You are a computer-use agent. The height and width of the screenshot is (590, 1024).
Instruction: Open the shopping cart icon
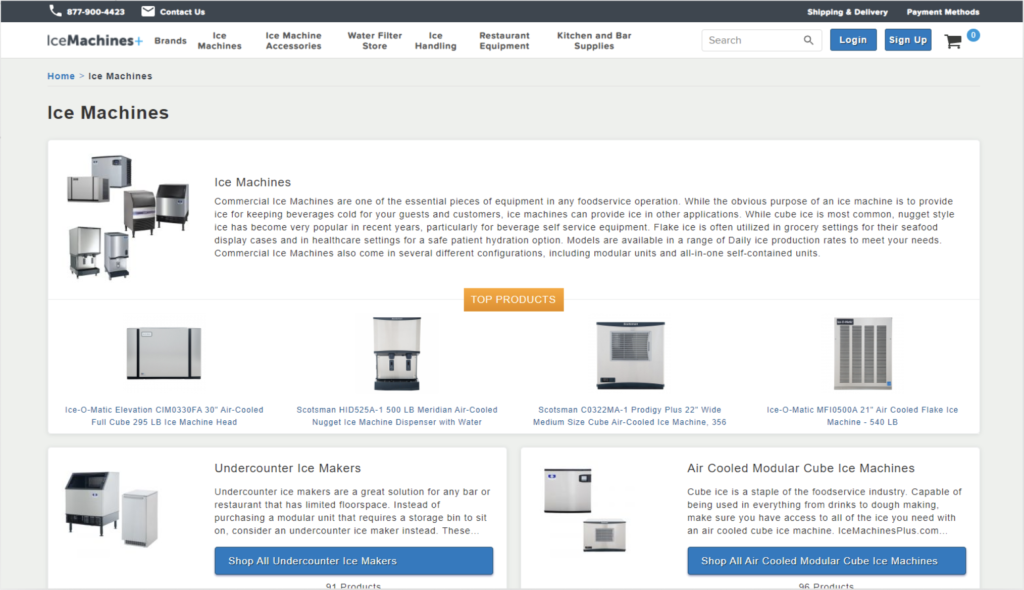[x=953, y=42]
